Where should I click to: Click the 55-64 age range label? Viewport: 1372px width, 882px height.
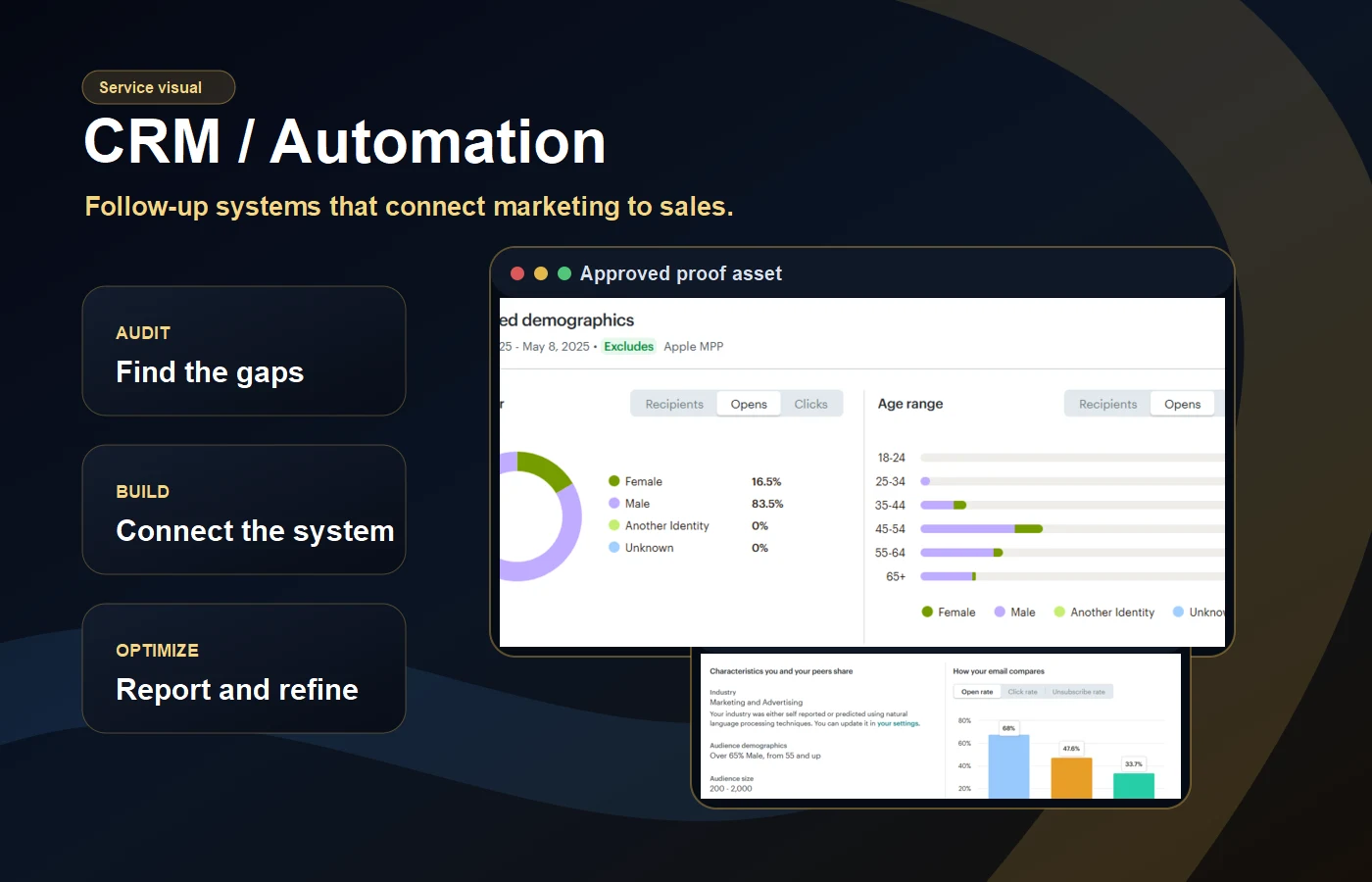(x=890, y=553)
